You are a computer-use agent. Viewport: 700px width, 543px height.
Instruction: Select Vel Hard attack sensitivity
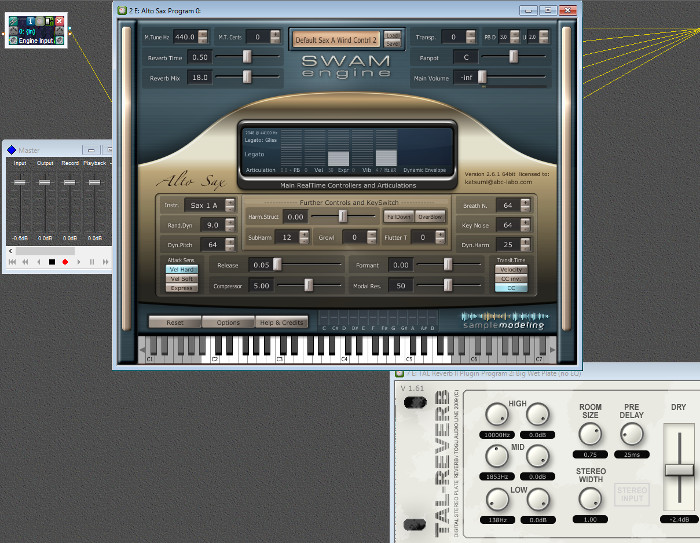[182, 269]
